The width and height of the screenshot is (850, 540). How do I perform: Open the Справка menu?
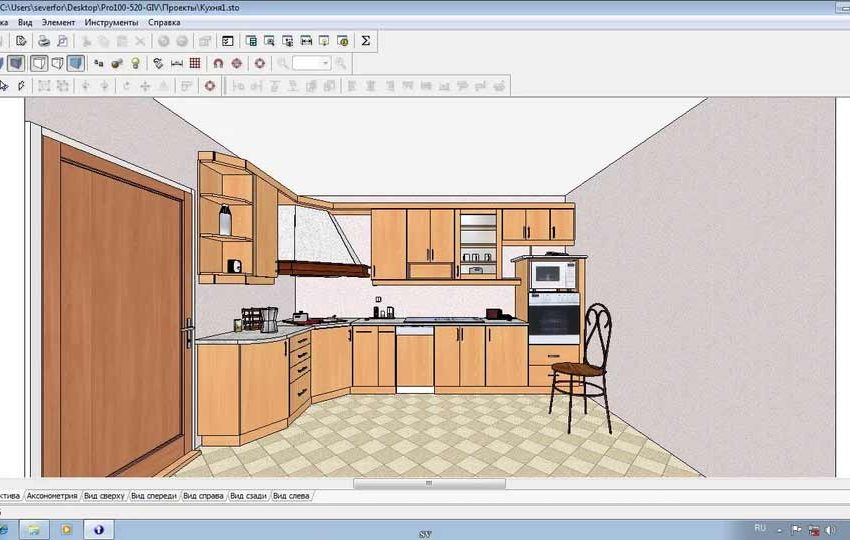[164, 21]
